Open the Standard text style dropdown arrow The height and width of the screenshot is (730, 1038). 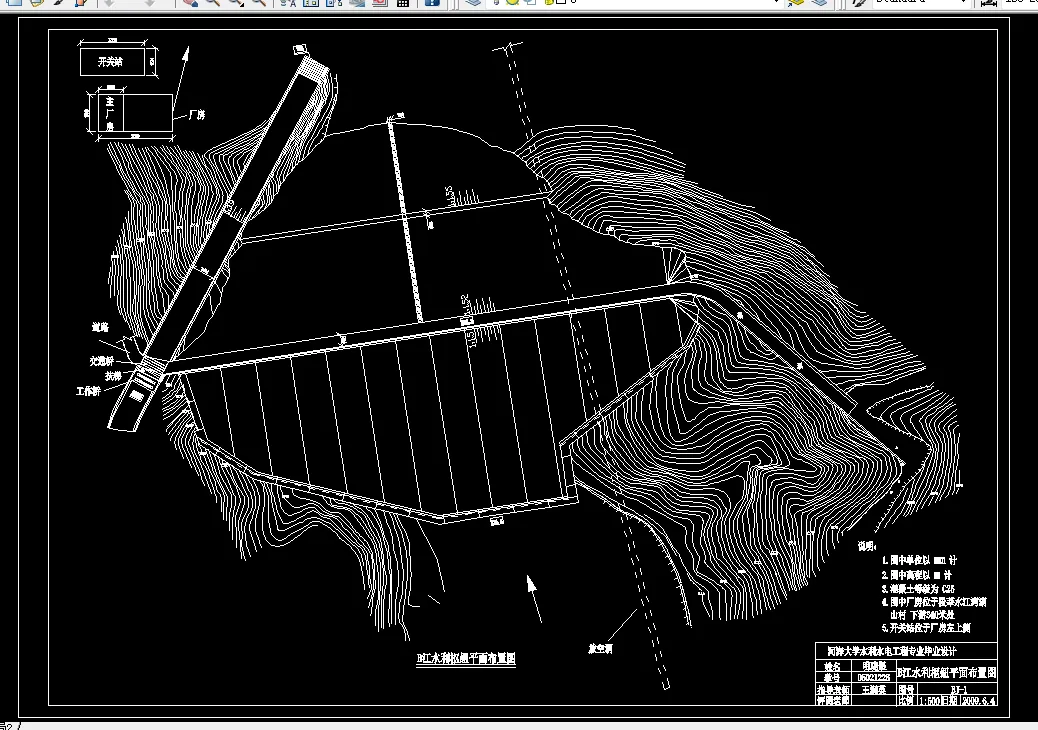(963, 2)
